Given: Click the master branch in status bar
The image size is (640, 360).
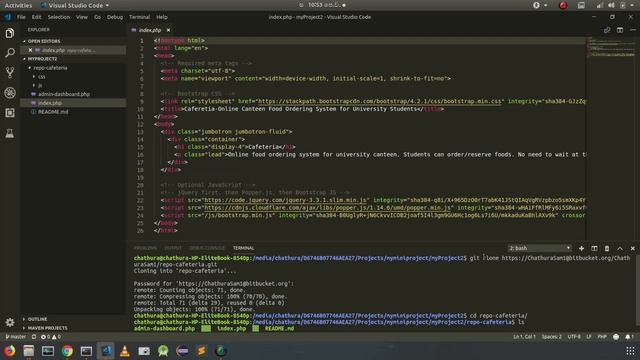Looking at the screenshot, I should point(16,337).
